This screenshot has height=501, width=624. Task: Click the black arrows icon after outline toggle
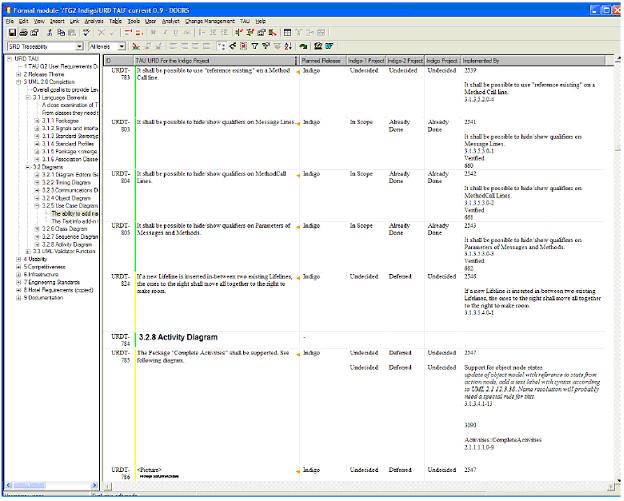click(x=232, y=47)
